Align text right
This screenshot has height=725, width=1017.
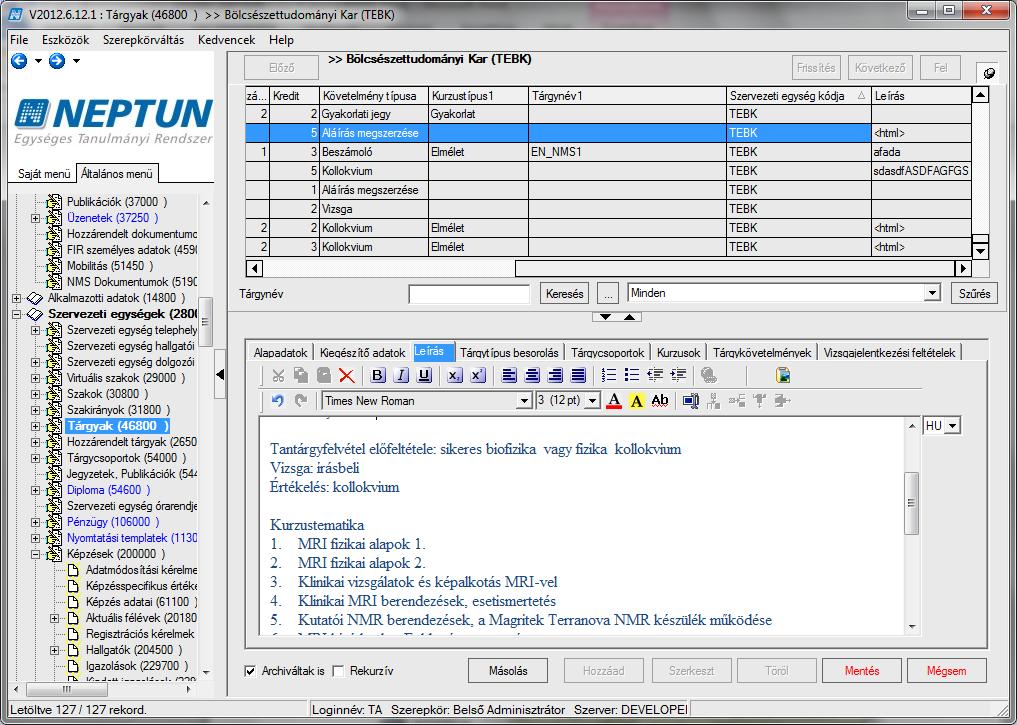tap(555, 375)
